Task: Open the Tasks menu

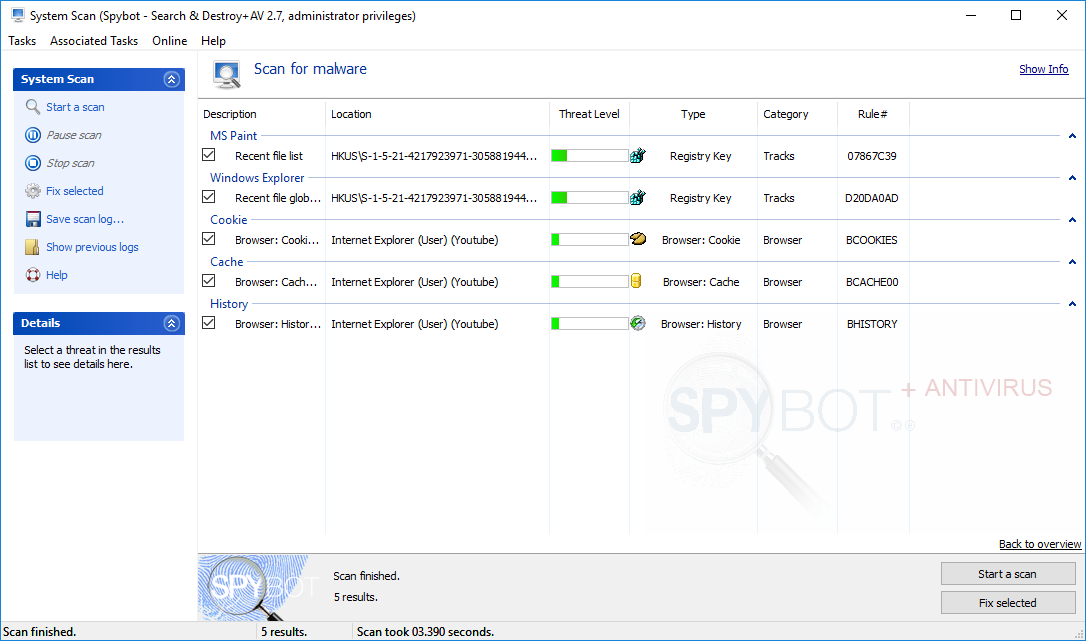Action: click(22, 41)
